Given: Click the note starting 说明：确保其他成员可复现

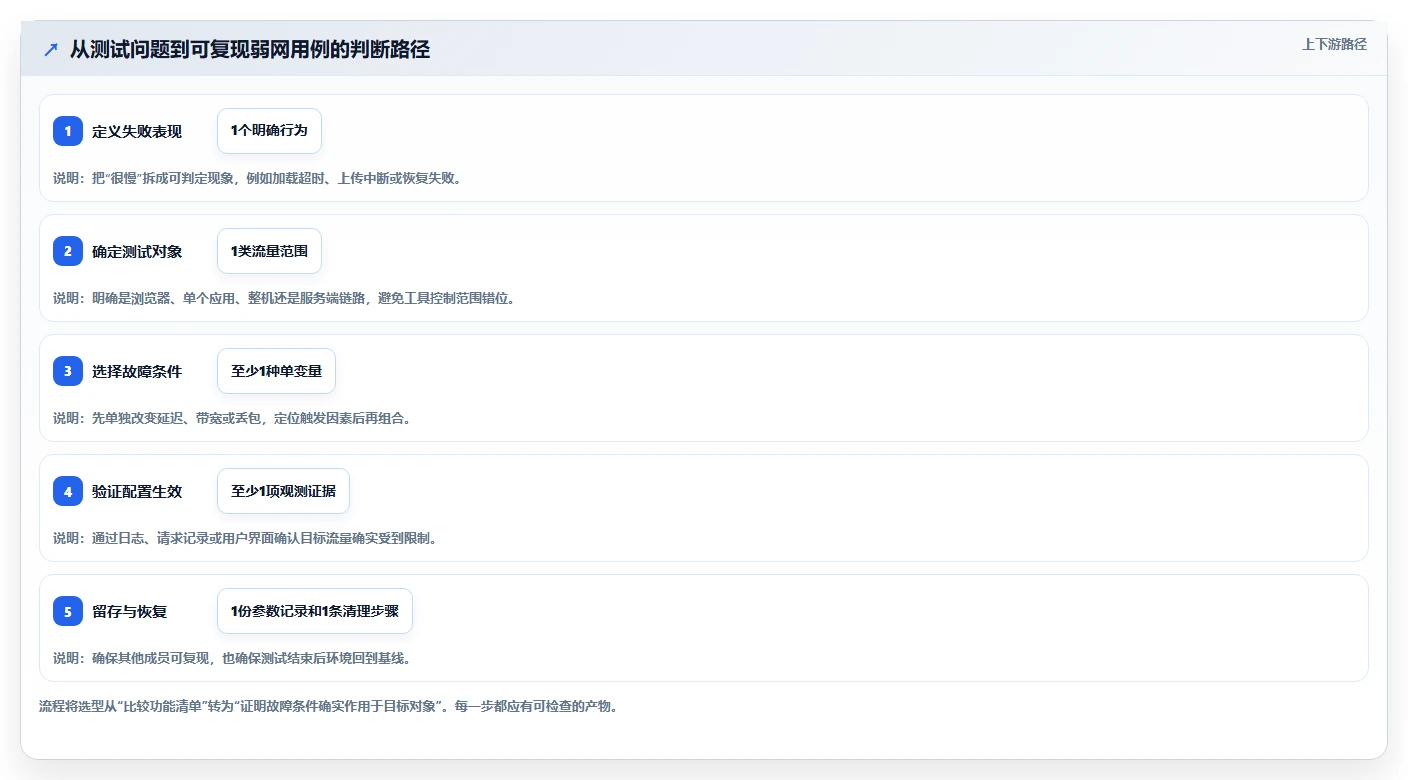Looking at the screenshot, I should pos(233,658).
